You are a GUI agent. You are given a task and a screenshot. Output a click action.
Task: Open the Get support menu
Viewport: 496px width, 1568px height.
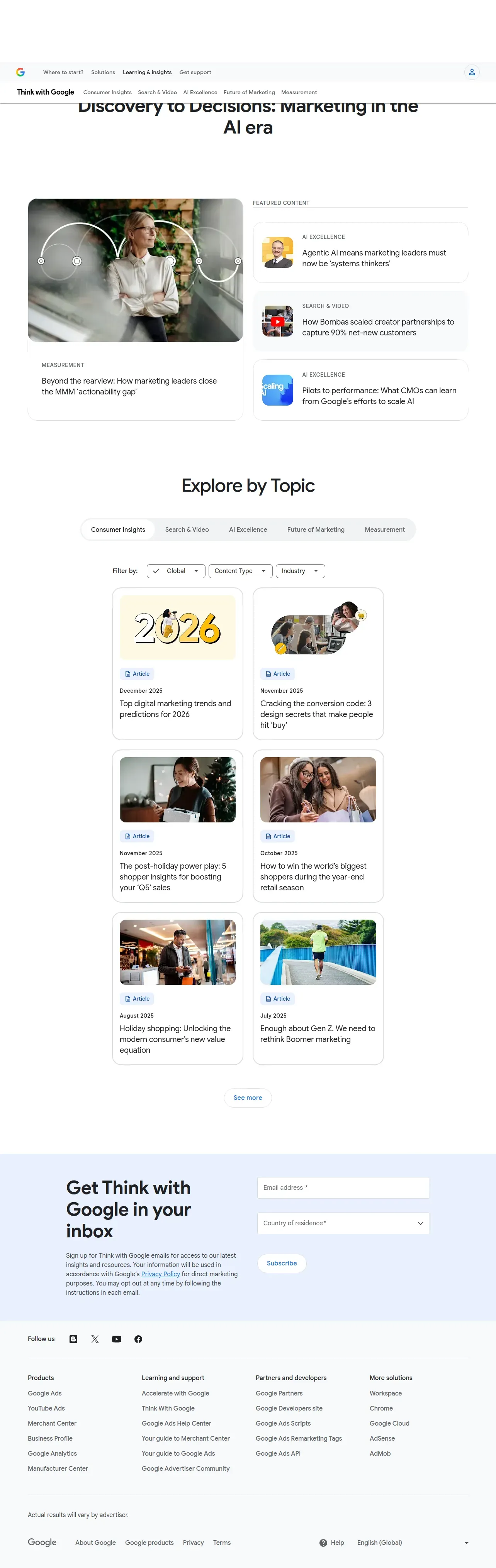195,73
